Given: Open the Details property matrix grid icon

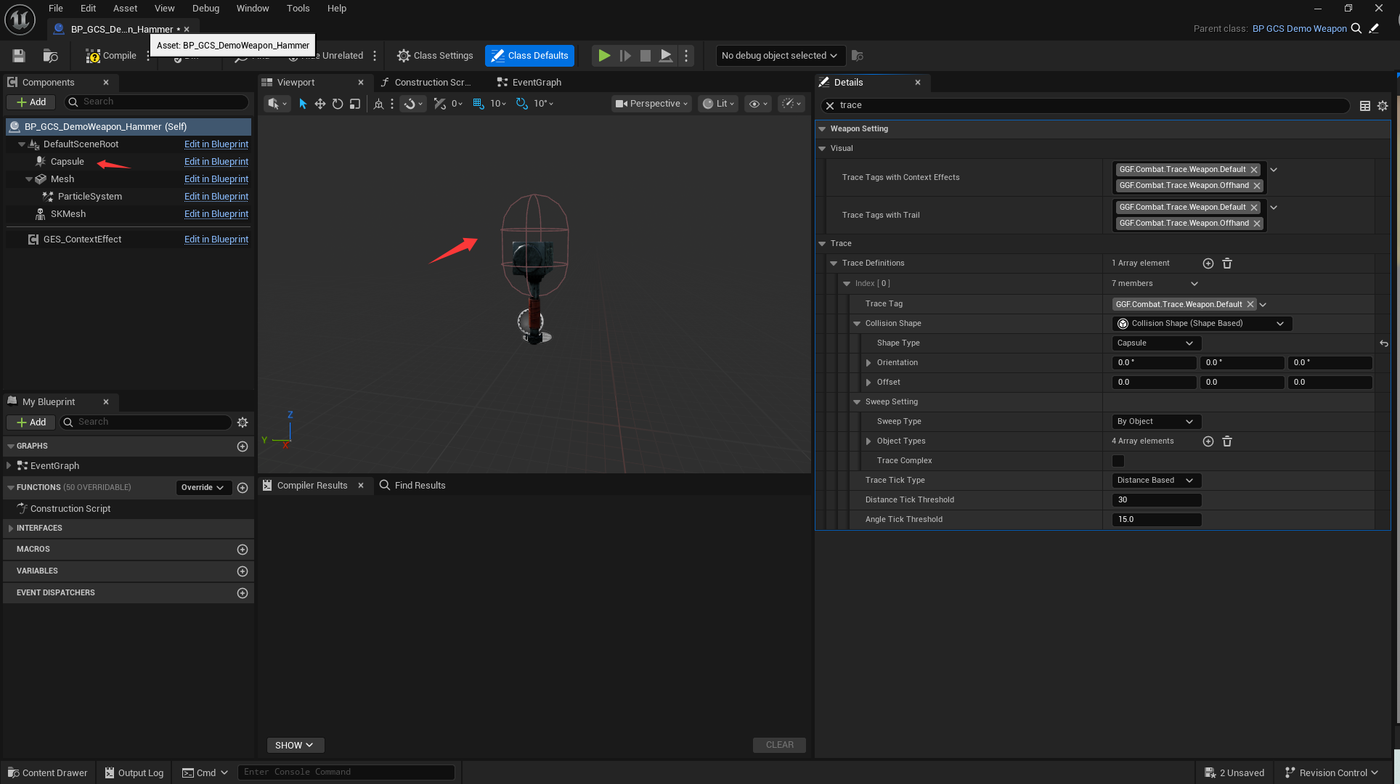Looking at the screenshot, I should [x=1365, y=105].
